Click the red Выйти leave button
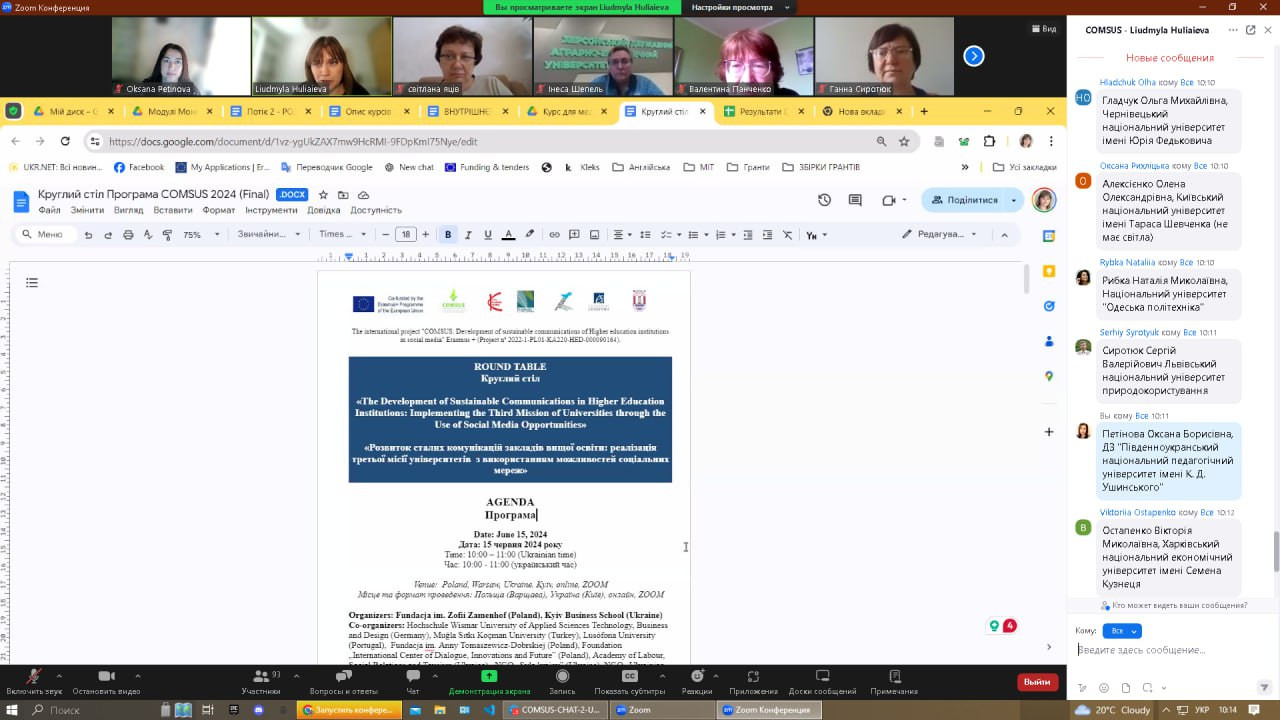 (x=1037, y=682)
